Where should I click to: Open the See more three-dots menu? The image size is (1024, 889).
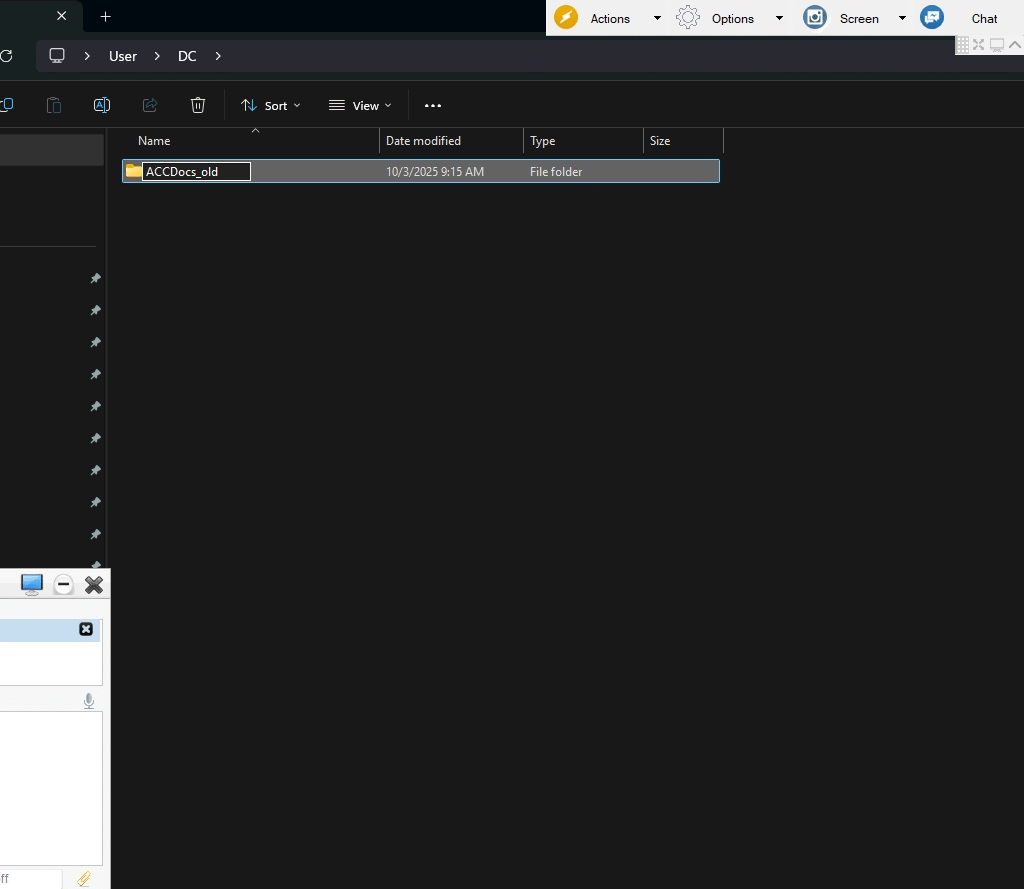click(x=432, y=105)
